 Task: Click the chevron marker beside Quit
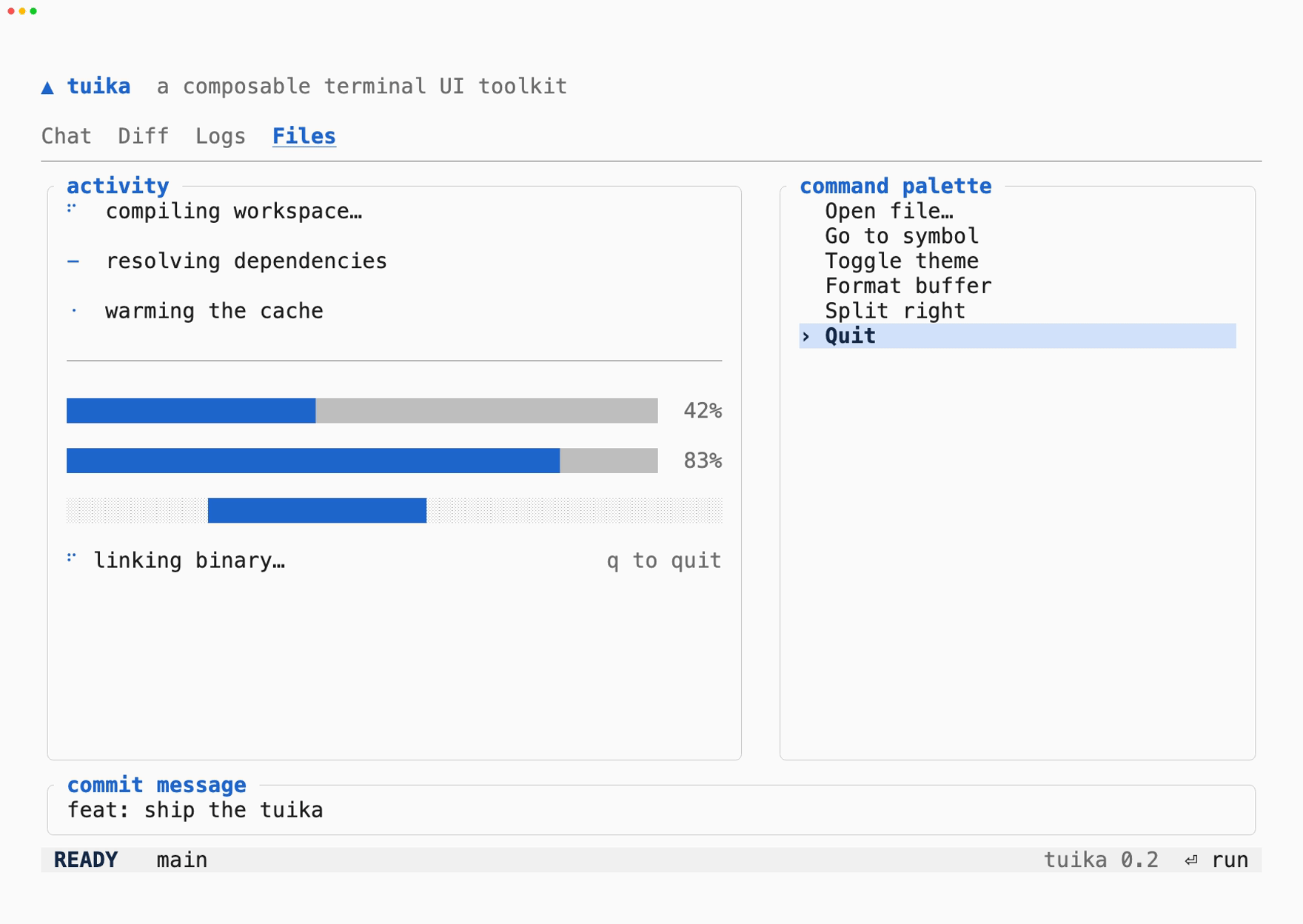click(x=806, y=336)
